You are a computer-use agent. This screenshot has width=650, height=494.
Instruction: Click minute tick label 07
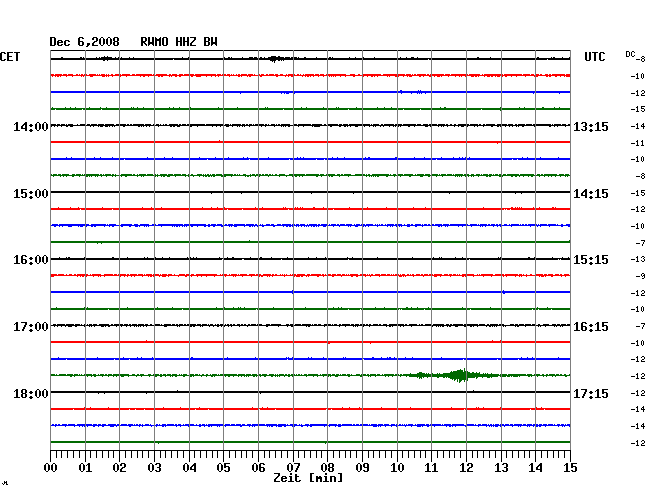[x=293, y=467]
